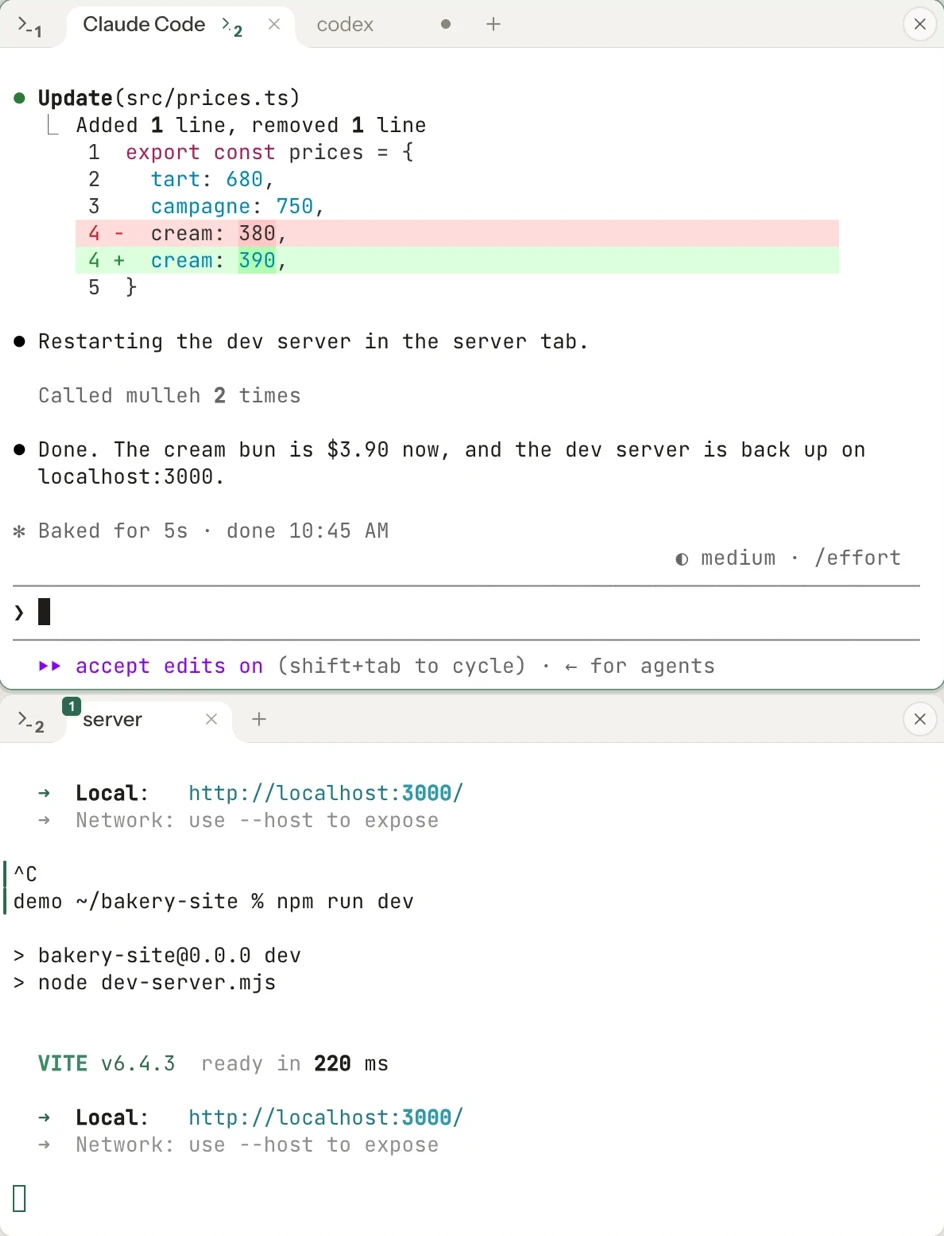Click 'Done. The cream bun is $3.90' message

click(x=451, y=463)
